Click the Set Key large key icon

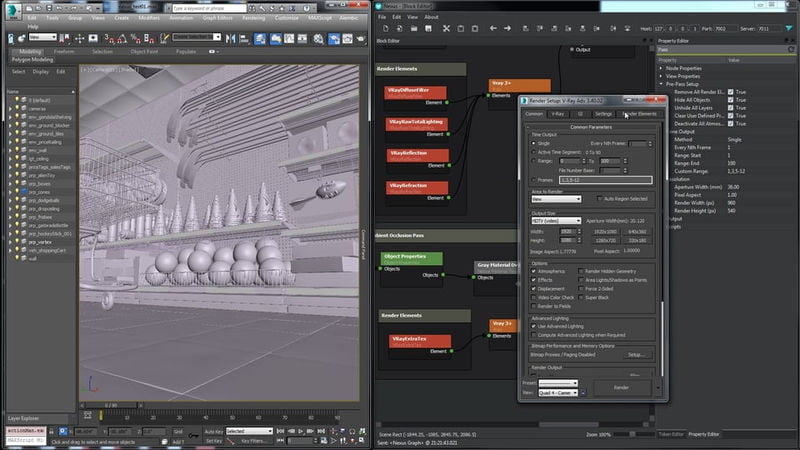(x=194, y=435)
